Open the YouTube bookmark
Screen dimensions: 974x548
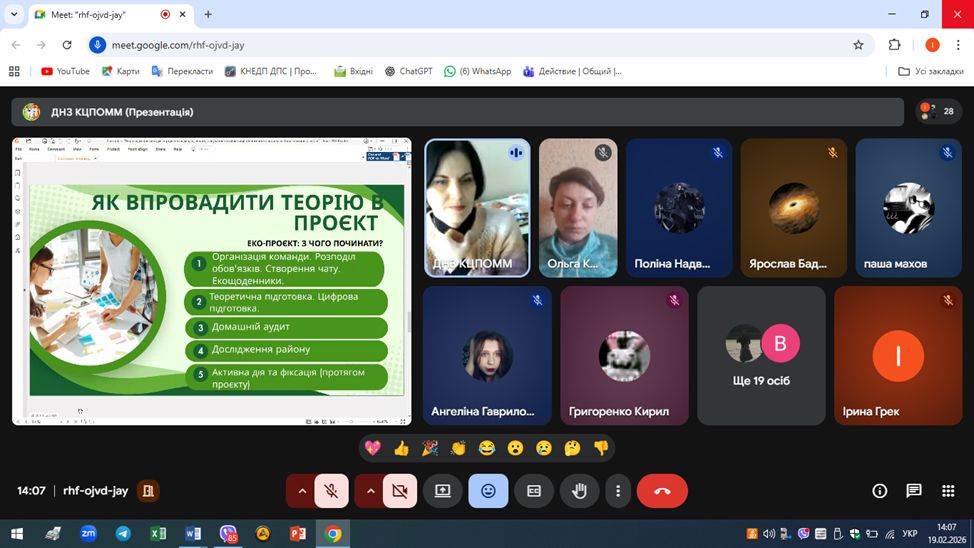pyautogui.click(x=65, y=71)
